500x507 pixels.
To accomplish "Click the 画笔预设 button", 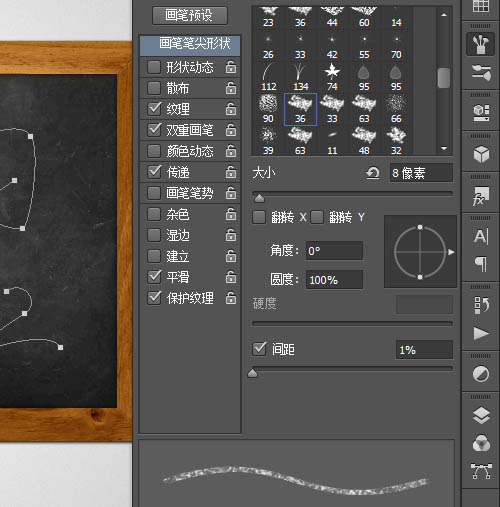I will [x=190, y=15].
